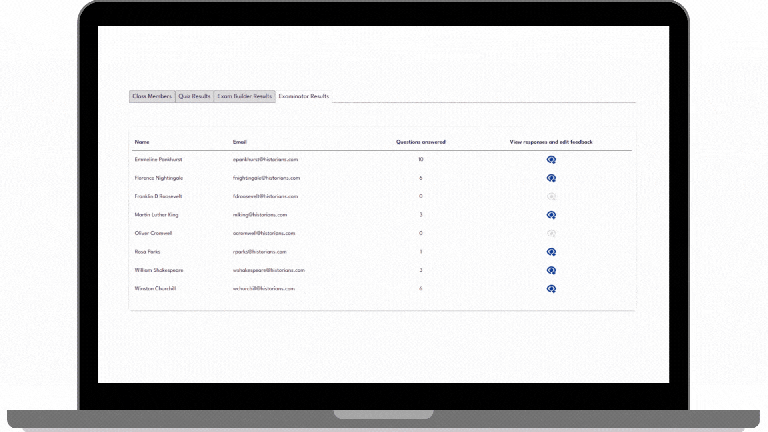
Task: Click email epankhurst@historians.com
Action: pos(265,160)
